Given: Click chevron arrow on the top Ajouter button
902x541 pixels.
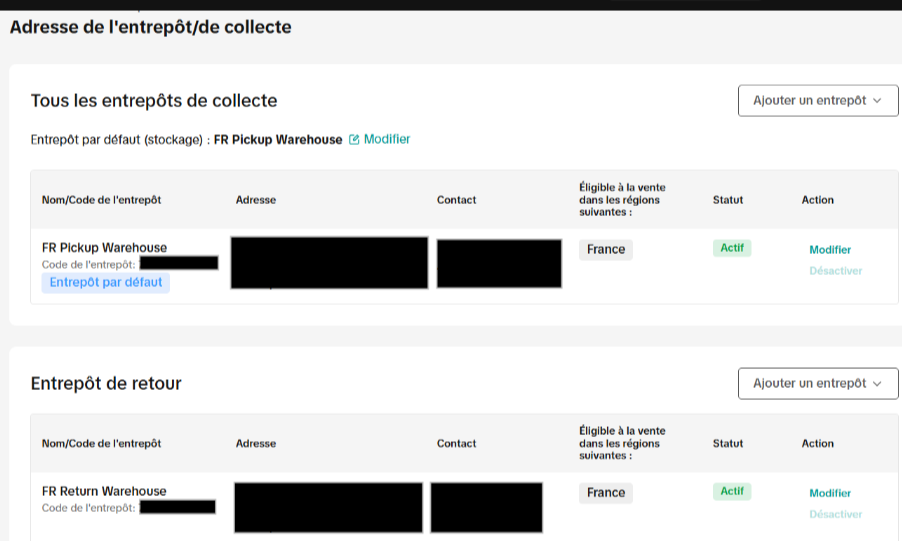Looking at the screenshot, I should pyautogui.click(x=877, y=101).
